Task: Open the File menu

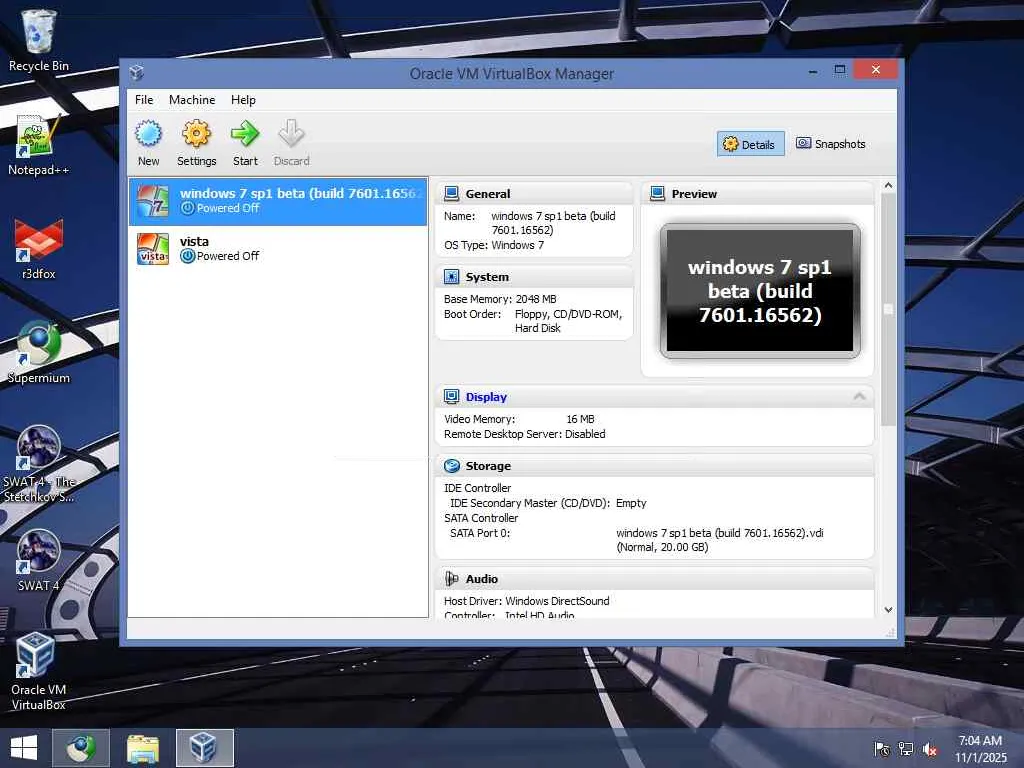Action: [x=144, y=100]
